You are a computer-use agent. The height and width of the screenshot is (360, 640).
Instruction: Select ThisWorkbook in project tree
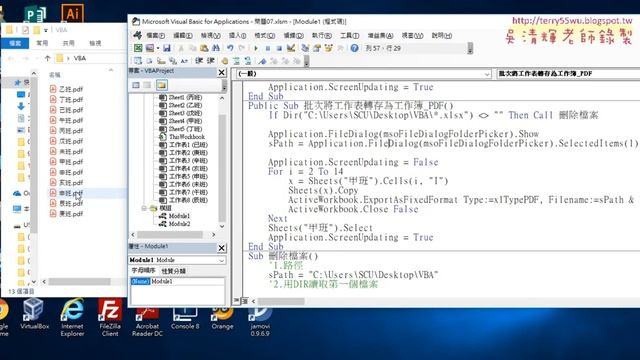point(187,137)
